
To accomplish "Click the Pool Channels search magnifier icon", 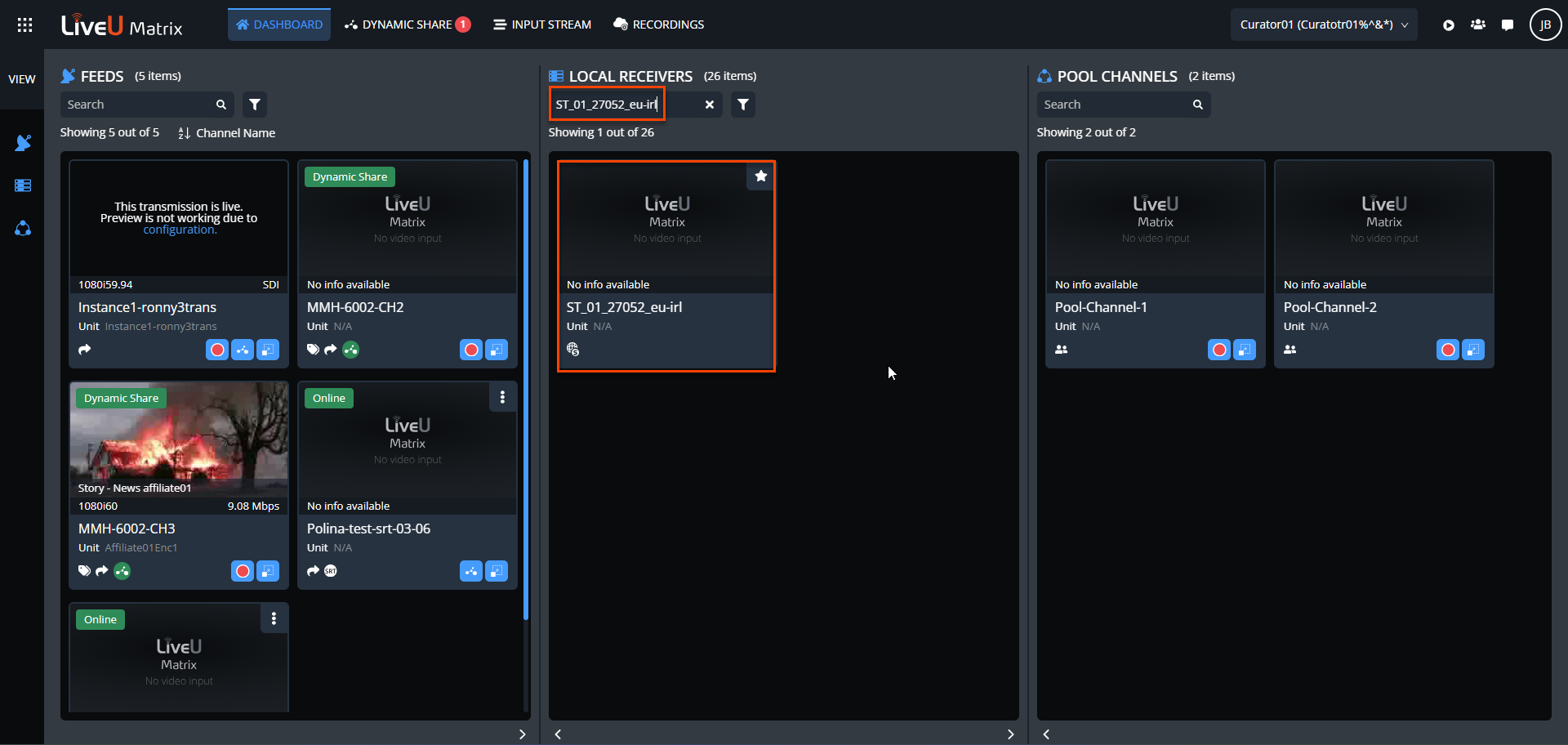I will point(1198,105).
